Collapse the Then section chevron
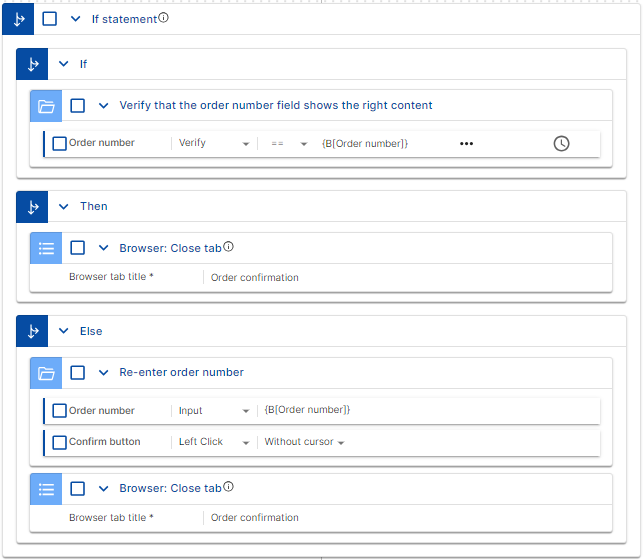 (x=63, y=207)
